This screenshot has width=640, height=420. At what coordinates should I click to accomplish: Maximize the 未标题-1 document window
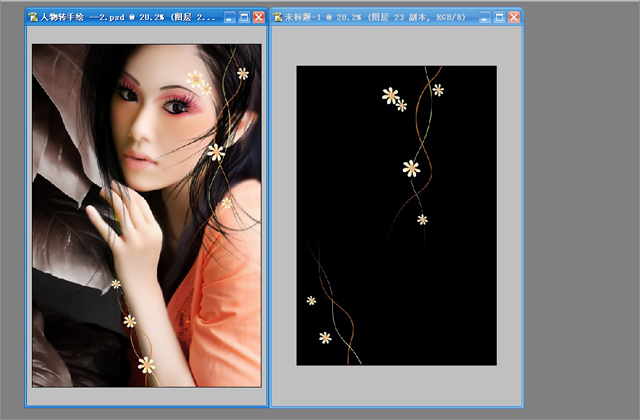click(x=499, y=17)
